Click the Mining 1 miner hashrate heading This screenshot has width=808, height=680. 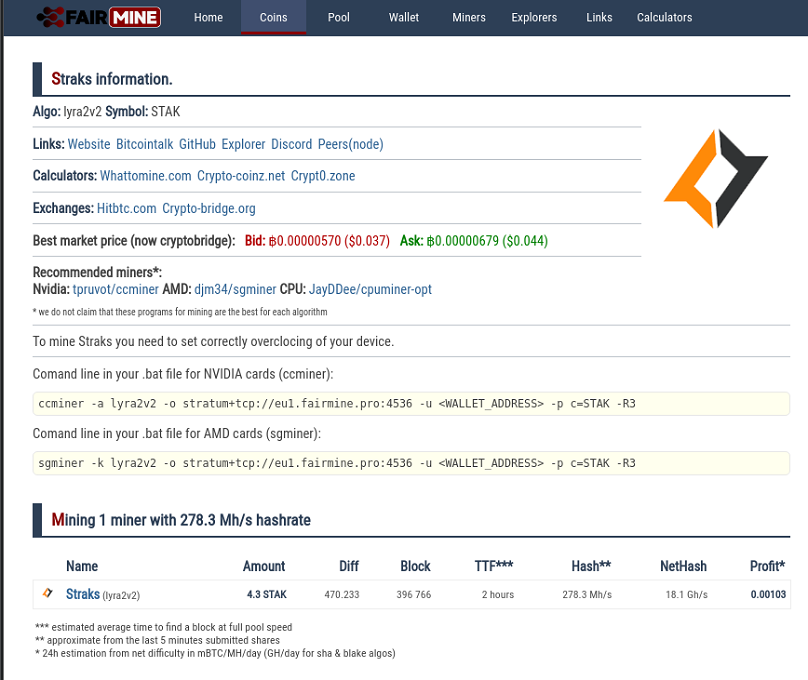click(x=181, y=520)
